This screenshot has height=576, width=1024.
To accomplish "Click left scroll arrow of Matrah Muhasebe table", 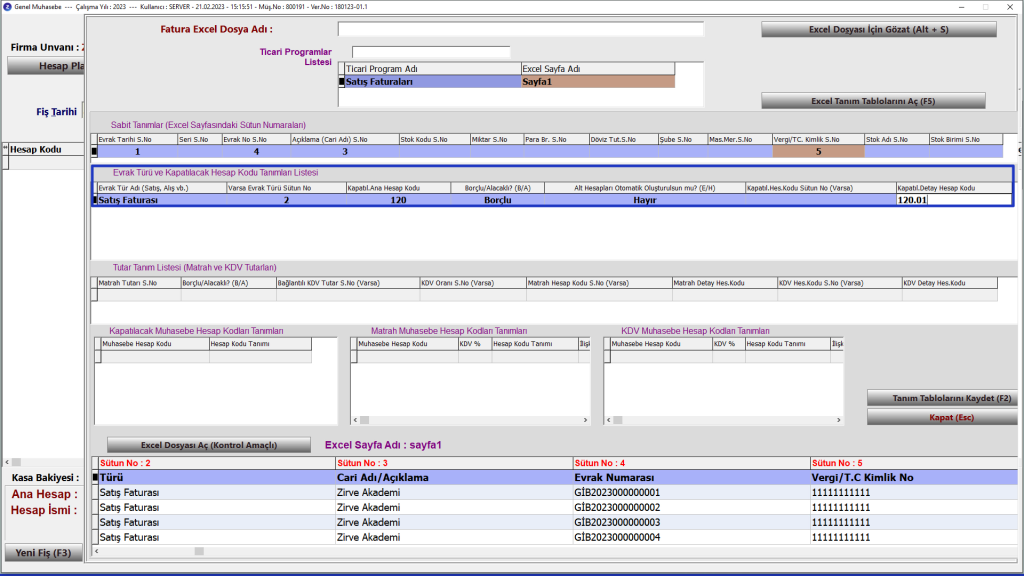I will (355, 420).
